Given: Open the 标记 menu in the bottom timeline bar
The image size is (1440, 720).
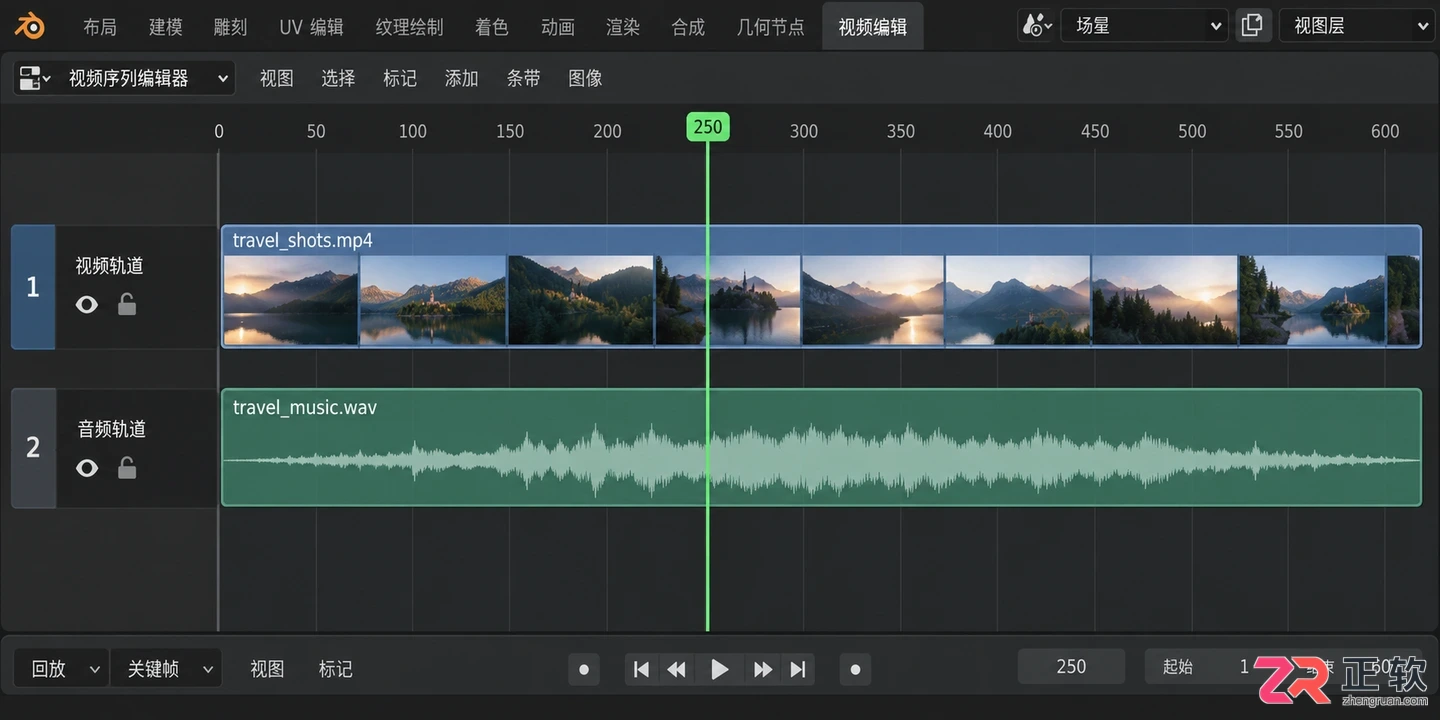Looking at the screenshot, I should [x=335, y=669].
